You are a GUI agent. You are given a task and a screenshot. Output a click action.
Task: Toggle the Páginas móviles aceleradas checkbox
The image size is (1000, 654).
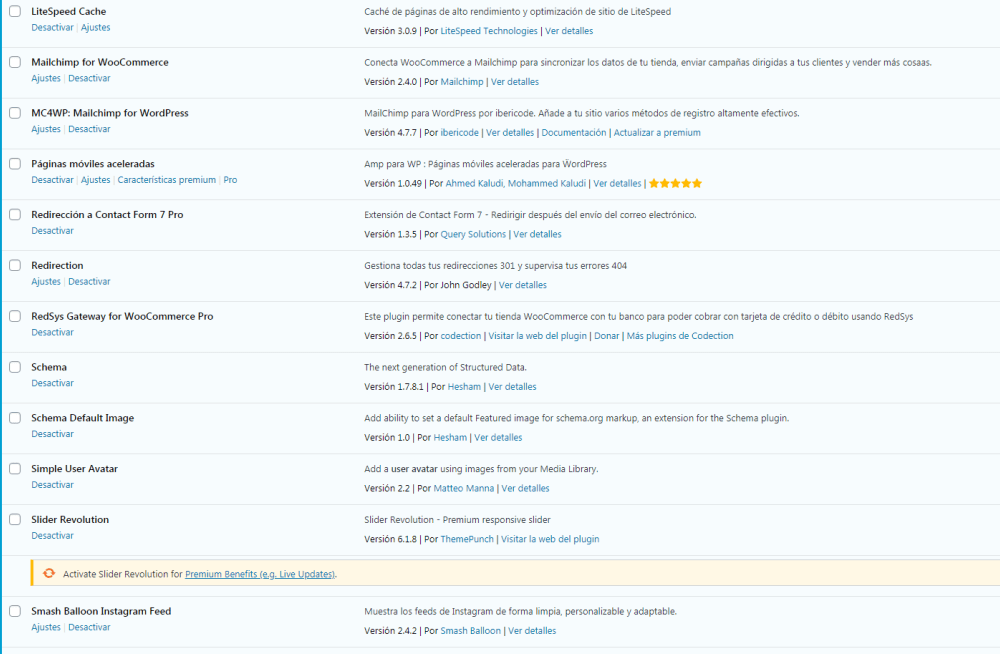coord(15,164)
